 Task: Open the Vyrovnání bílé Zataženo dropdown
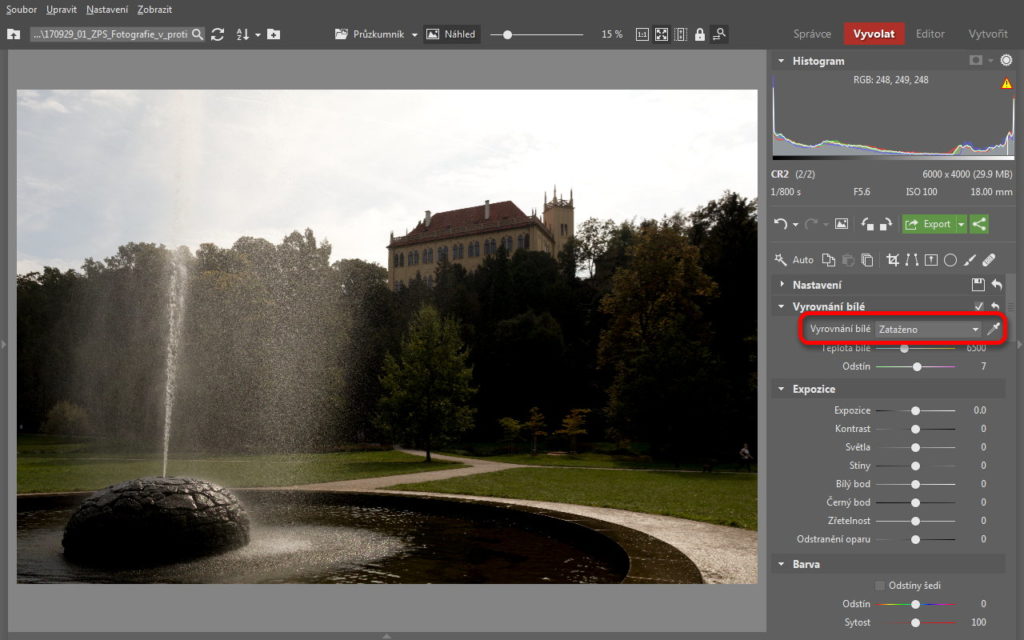pyautogui.click(x=928, y=329)
